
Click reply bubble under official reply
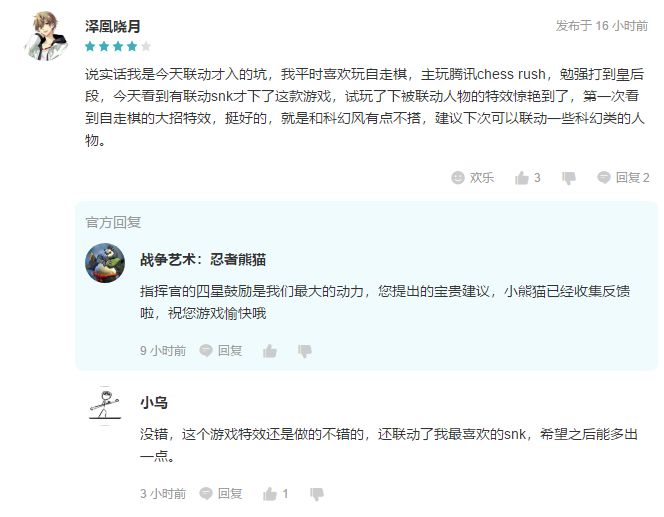click(x=206, y=351)
